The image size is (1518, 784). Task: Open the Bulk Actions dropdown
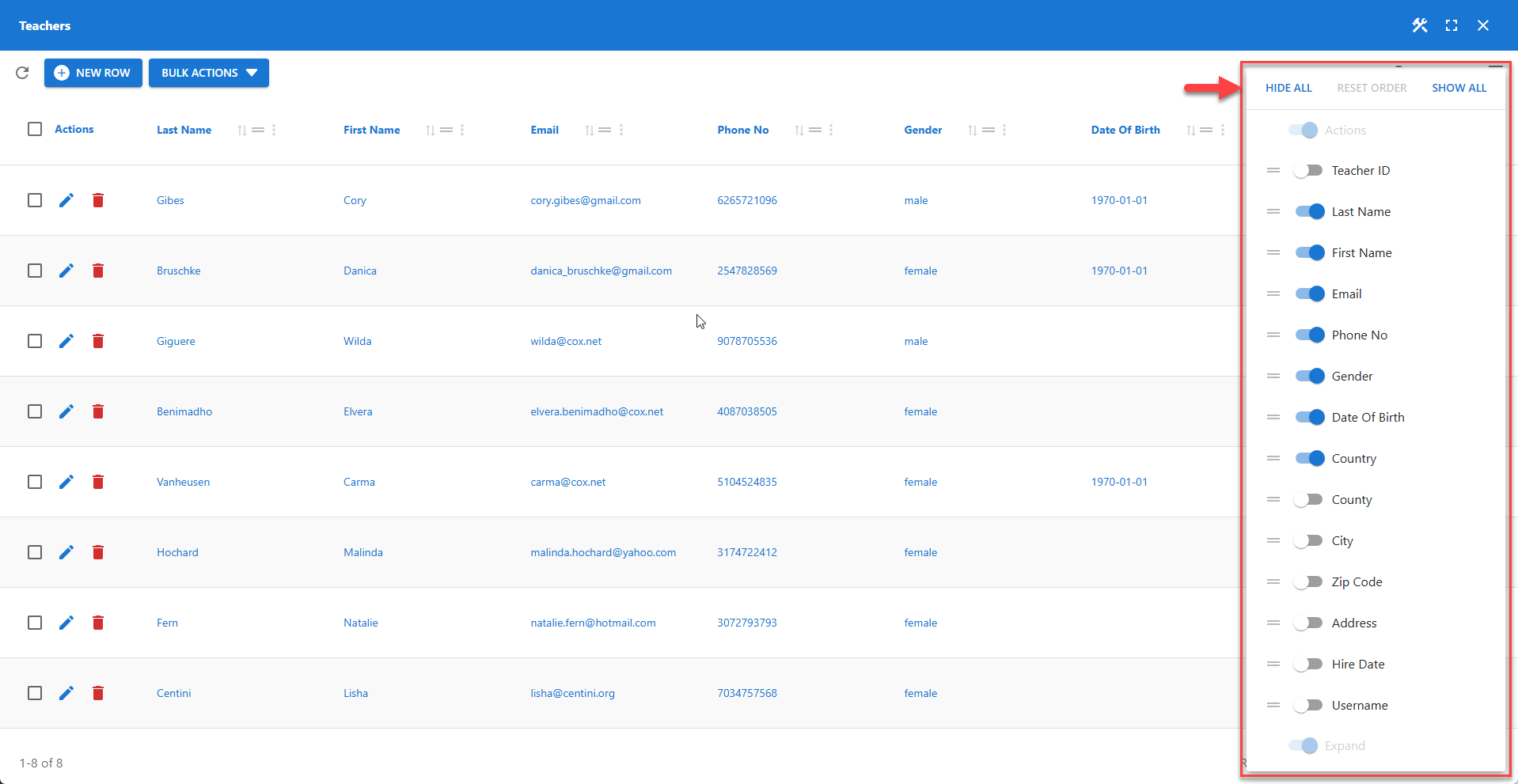(x=208, y=73)
